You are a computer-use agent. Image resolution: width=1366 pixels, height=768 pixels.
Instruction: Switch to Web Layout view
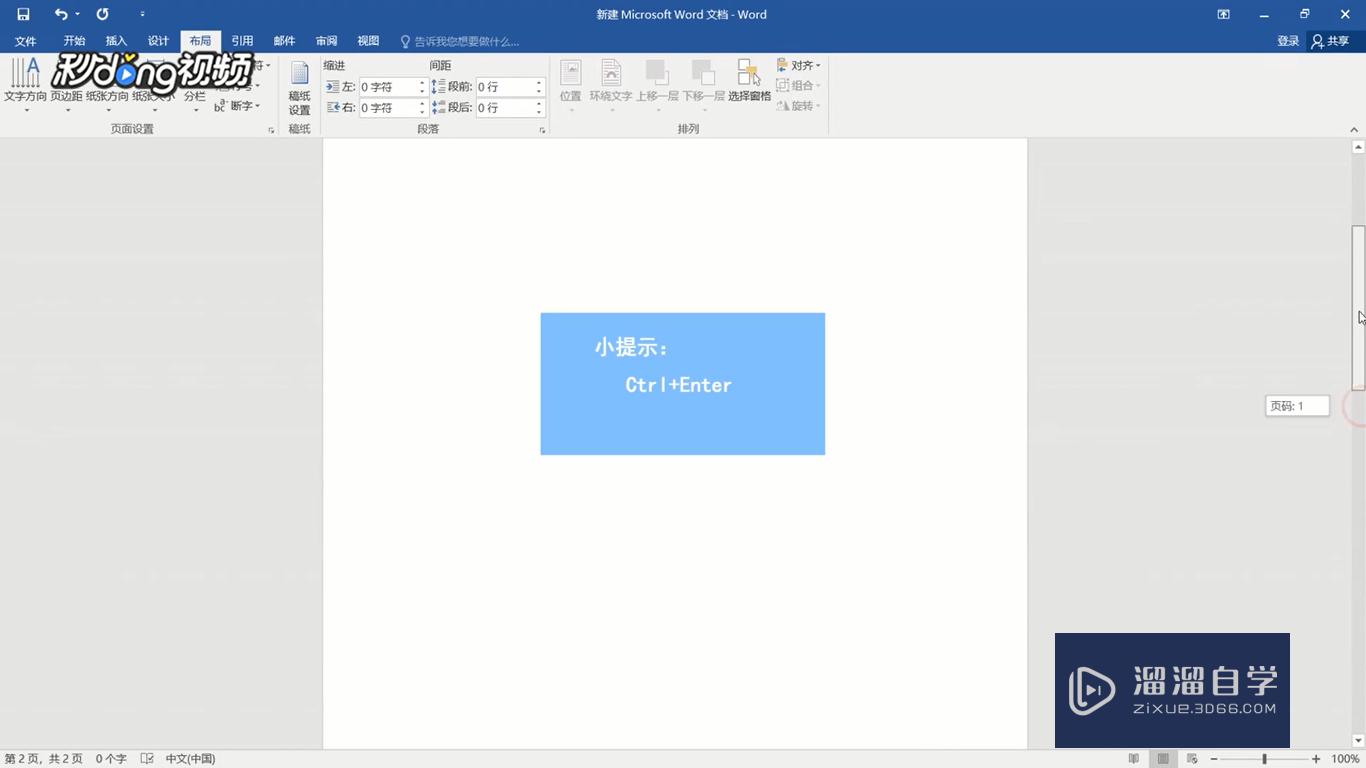tap(1192, 759)
